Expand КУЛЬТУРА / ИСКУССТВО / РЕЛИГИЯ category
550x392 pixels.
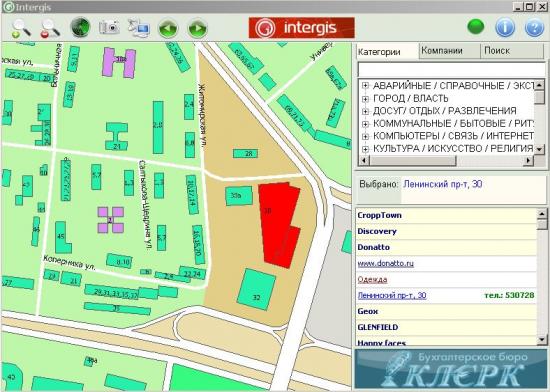[x=365, y=149]
